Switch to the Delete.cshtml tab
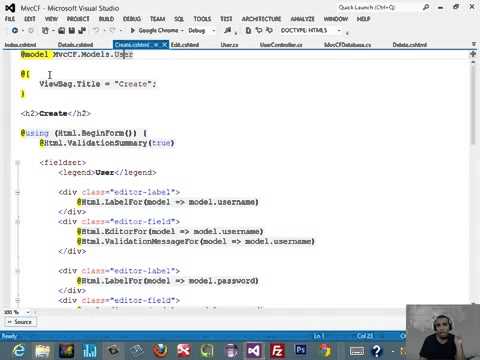The width and height of the screenshot is (480, 360). pyautogui.click(x=410, y=45)
